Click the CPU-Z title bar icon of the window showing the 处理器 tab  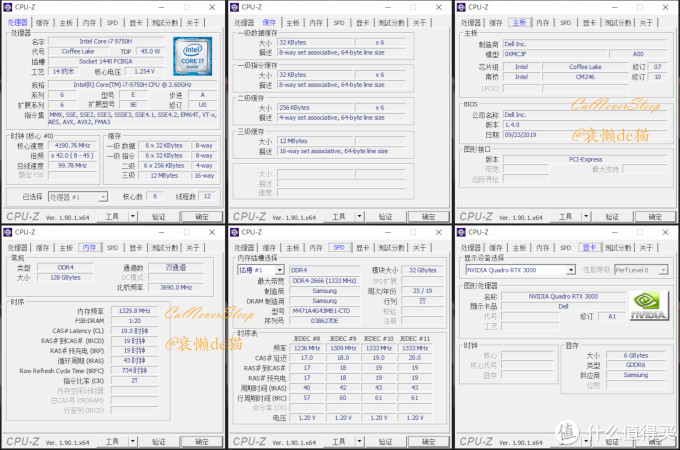coord(8,7)
